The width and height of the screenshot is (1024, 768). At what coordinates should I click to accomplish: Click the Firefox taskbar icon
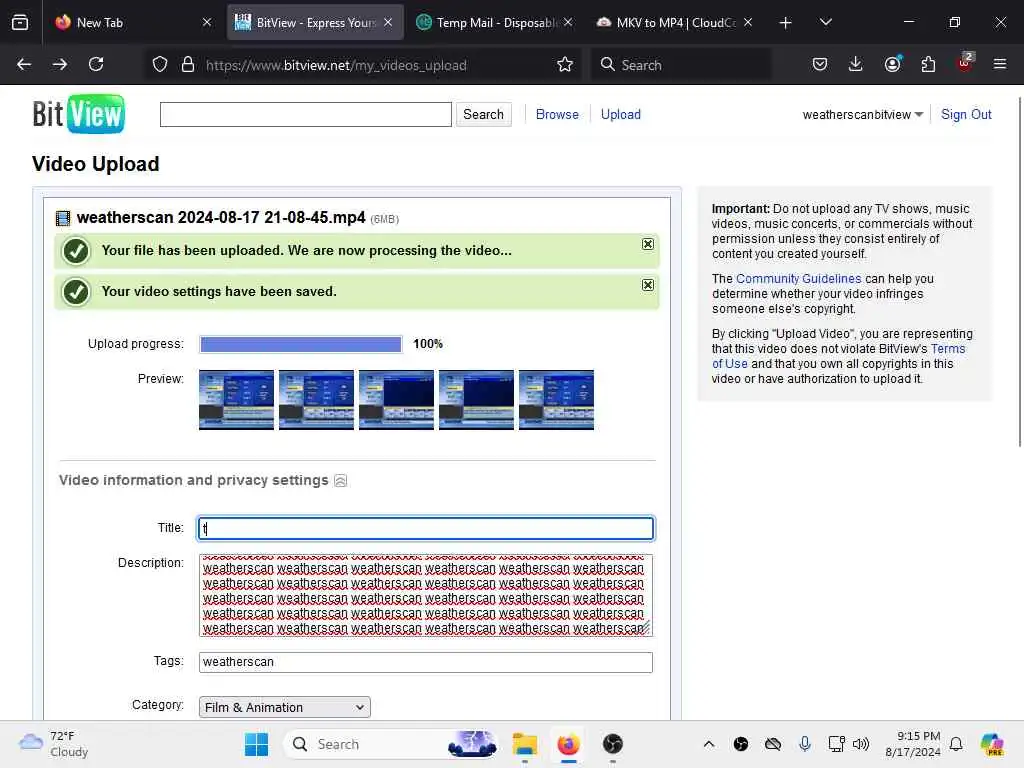[569, 744]
